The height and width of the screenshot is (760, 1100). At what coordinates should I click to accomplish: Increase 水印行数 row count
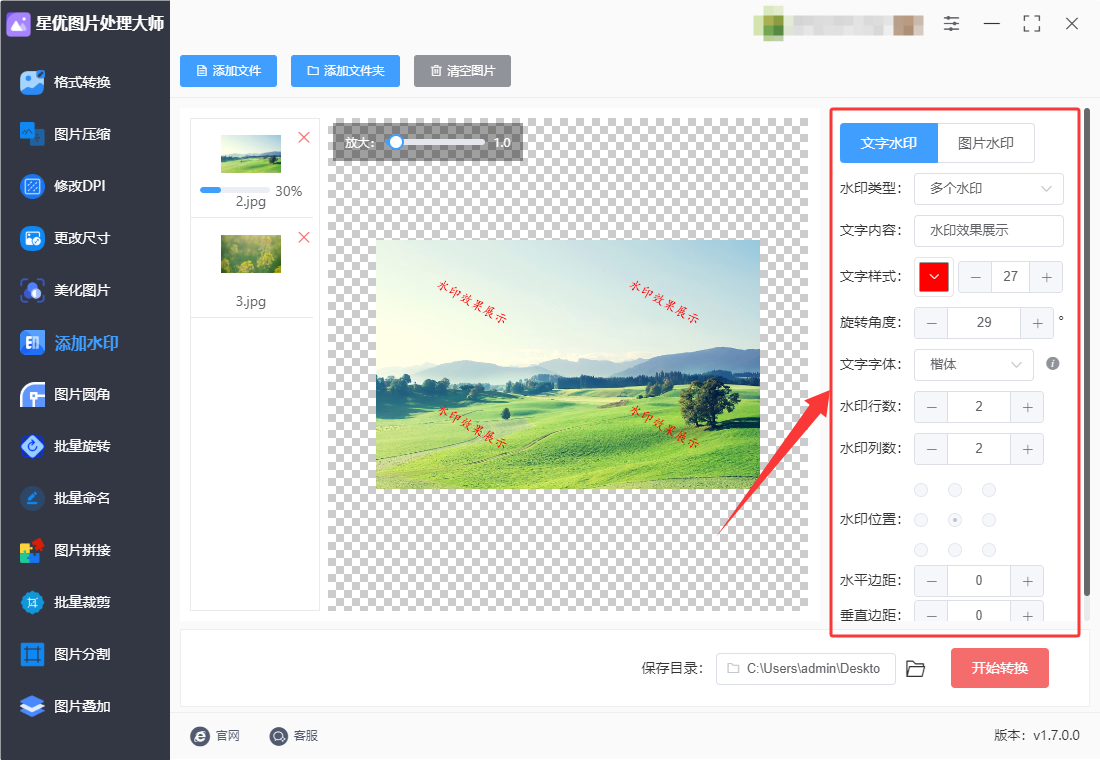click(1027, 407)
